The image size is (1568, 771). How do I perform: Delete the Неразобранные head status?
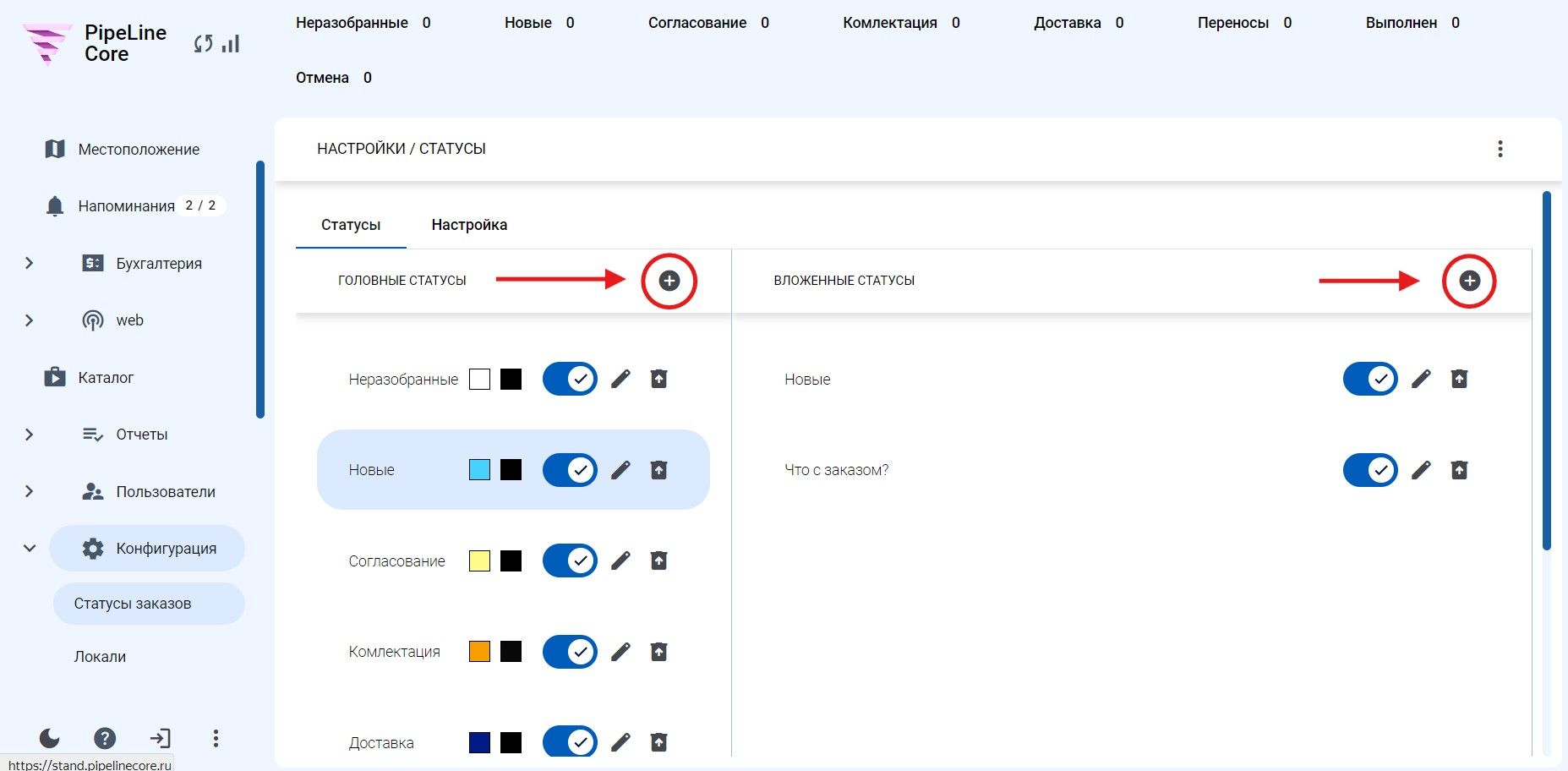coord(658,379)
